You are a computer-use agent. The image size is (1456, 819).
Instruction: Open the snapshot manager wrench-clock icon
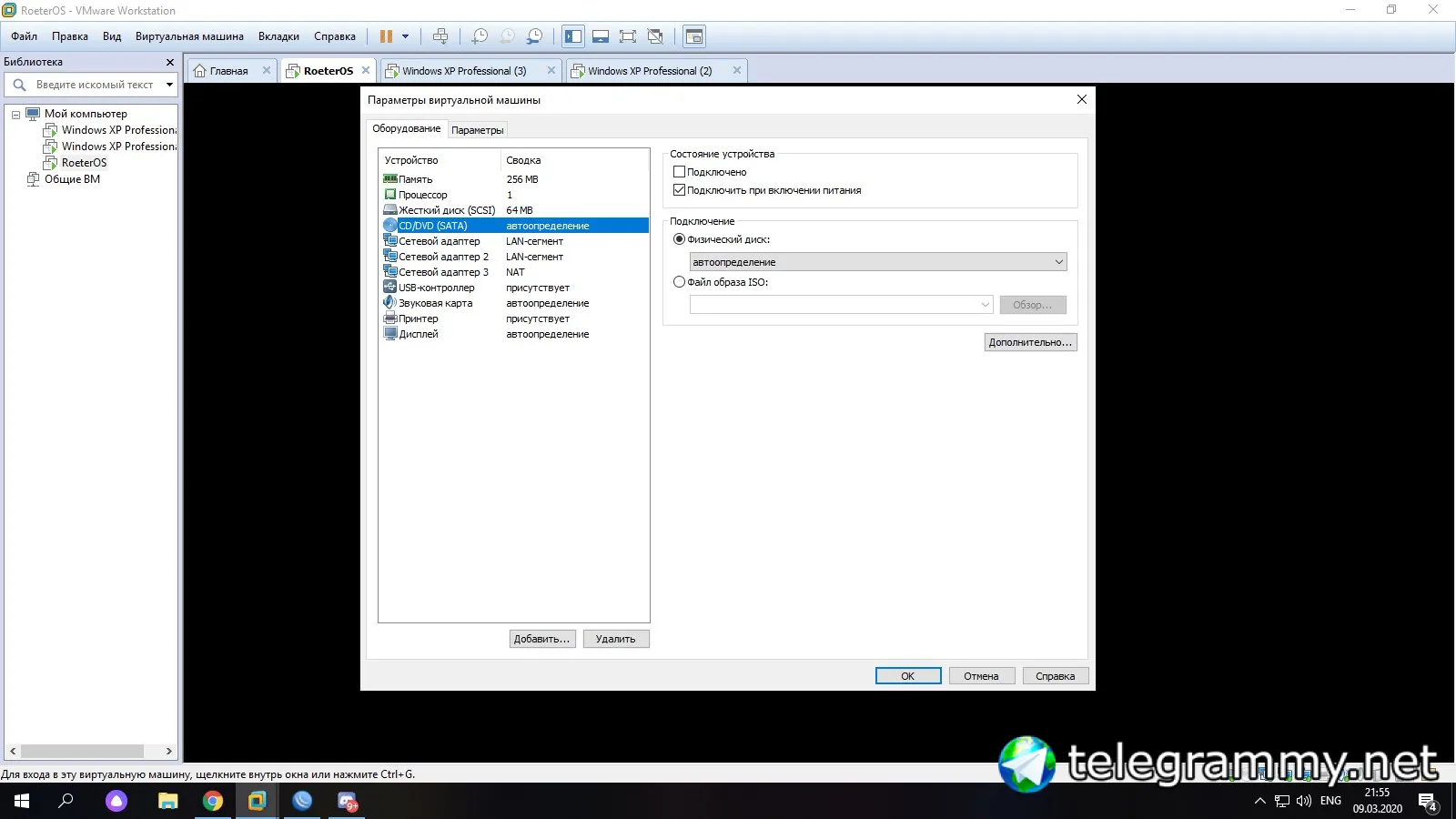[x=535, y=36]
